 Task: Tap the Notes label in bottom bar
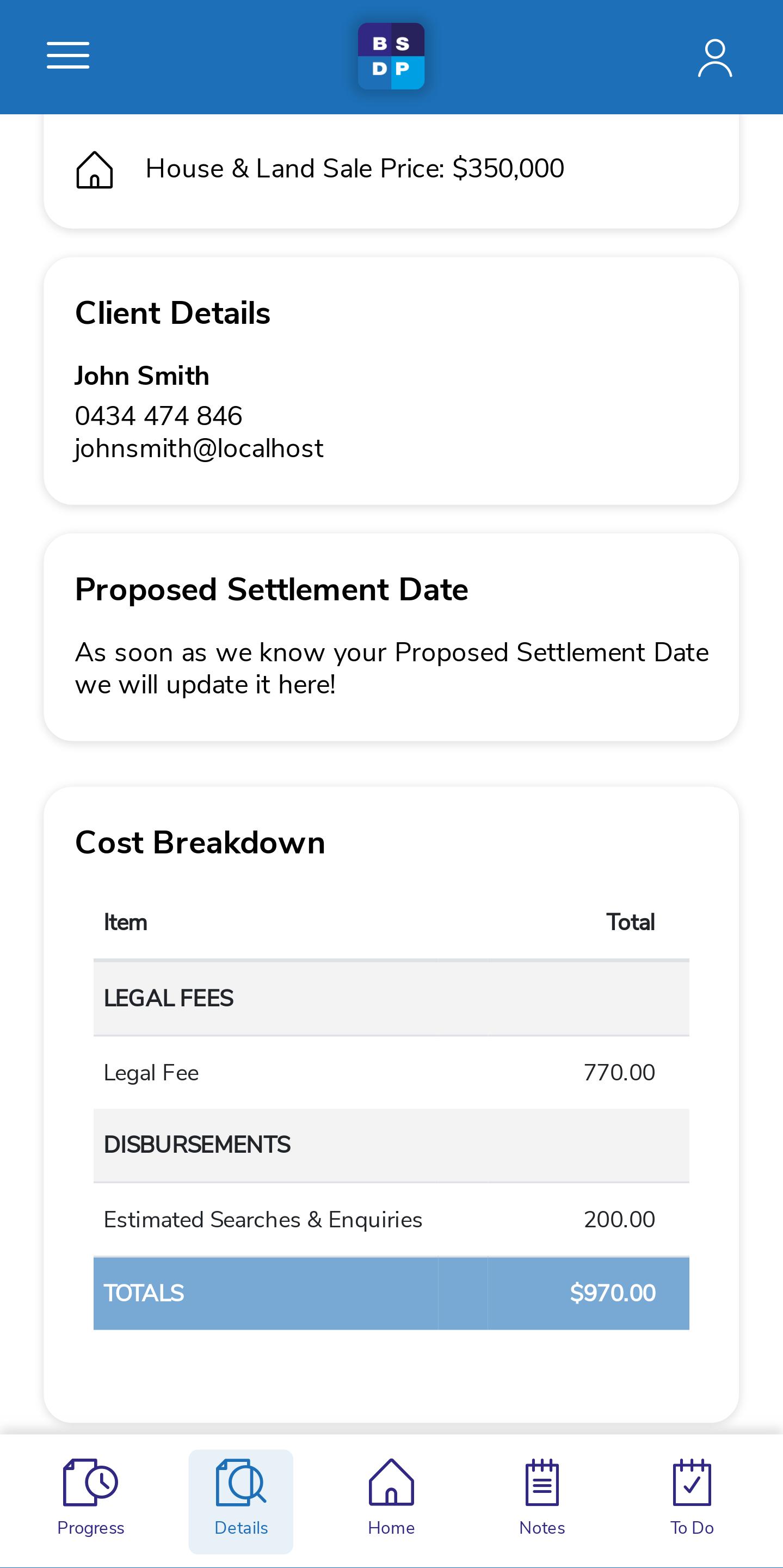[542, 1528]
